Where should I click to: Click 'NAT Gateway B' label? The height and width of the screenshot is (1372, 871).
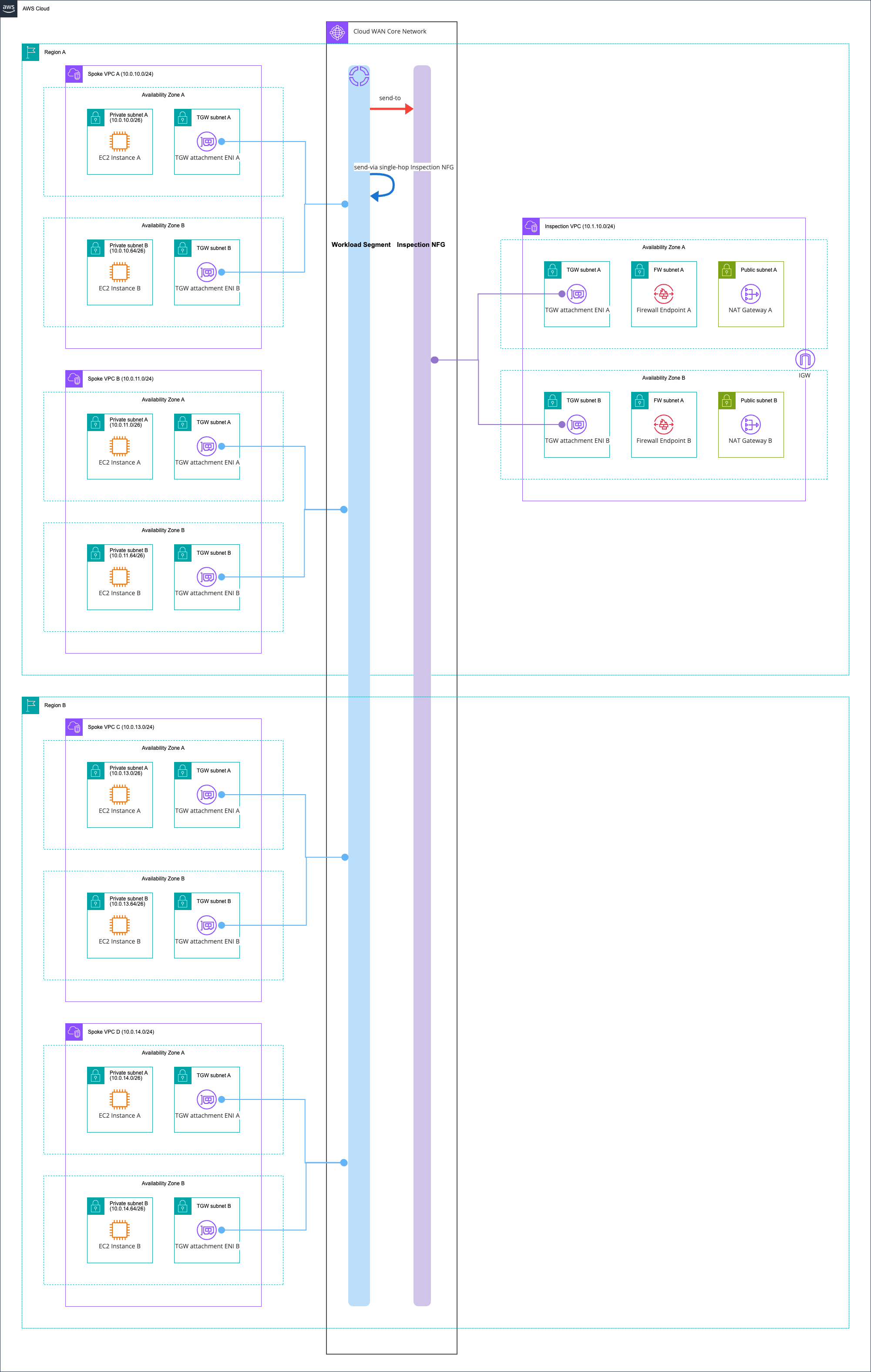750,441
